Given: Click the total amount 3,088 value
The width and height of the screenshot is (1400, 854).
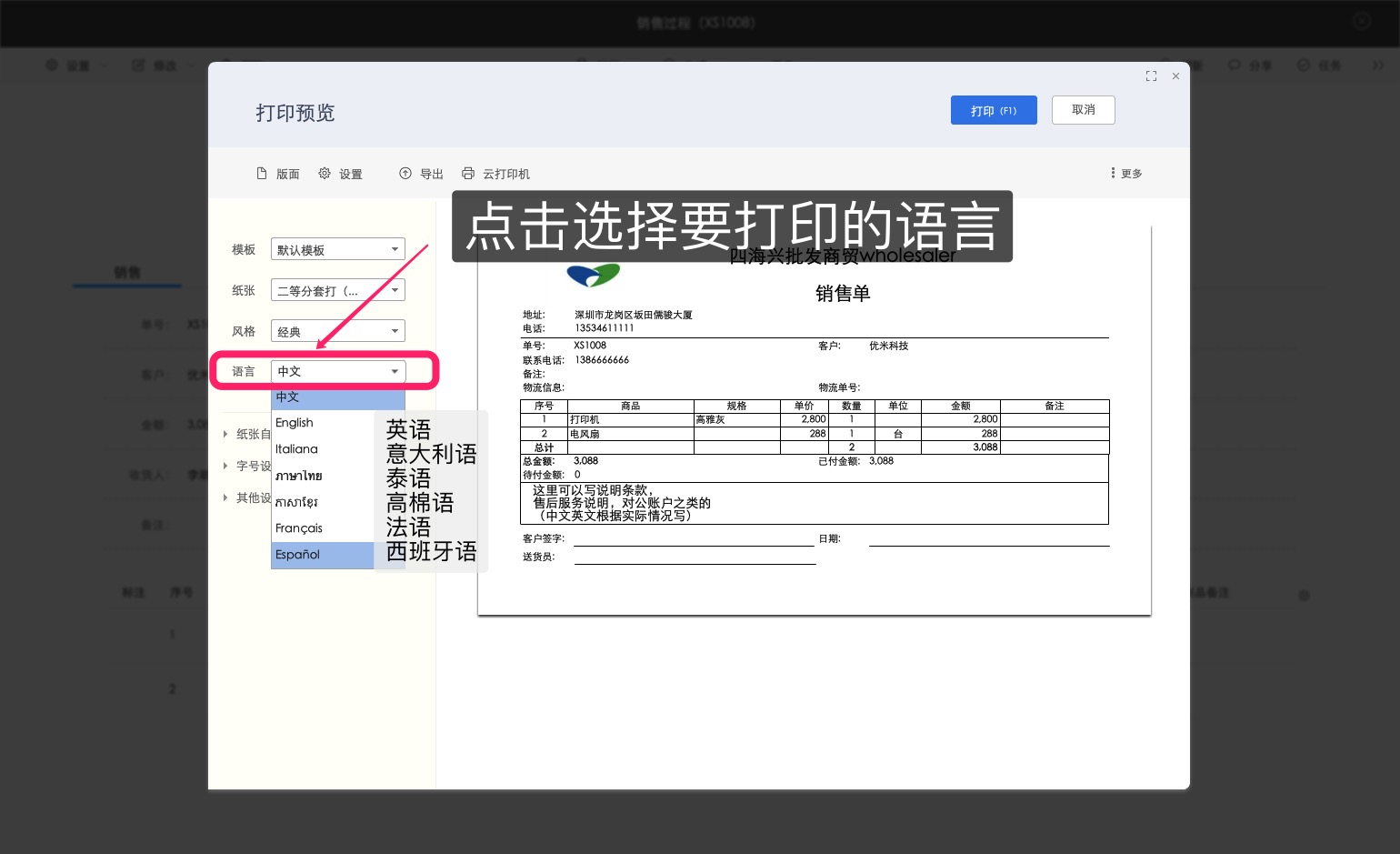Looking at the screenshot, I should click(x=586, y=461).
